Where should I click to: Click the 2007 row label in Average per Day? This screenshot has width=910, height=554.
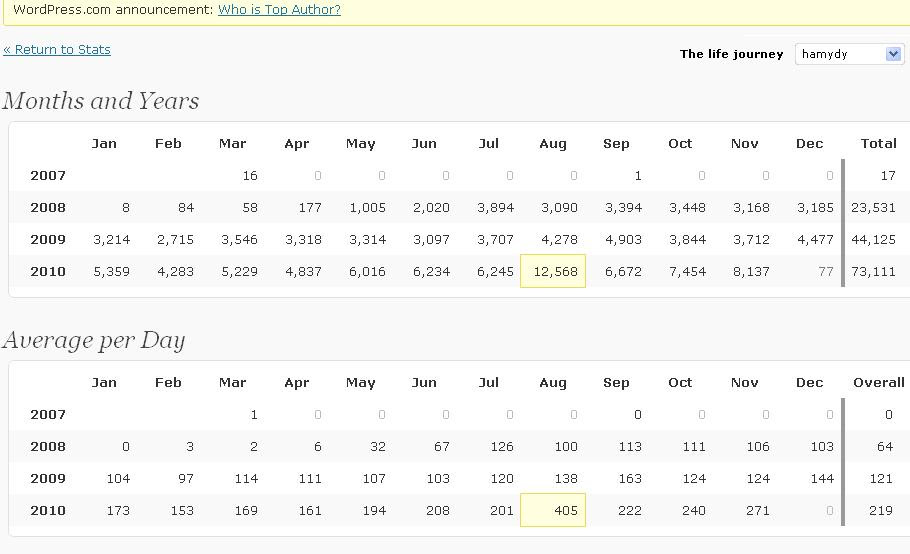coord(48,414)
